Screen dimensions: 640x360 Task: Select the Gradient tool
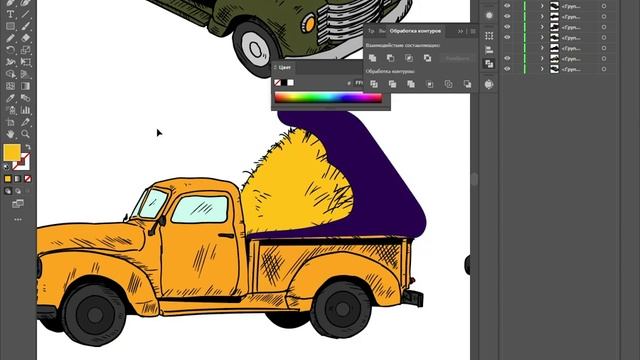point(25,86)
